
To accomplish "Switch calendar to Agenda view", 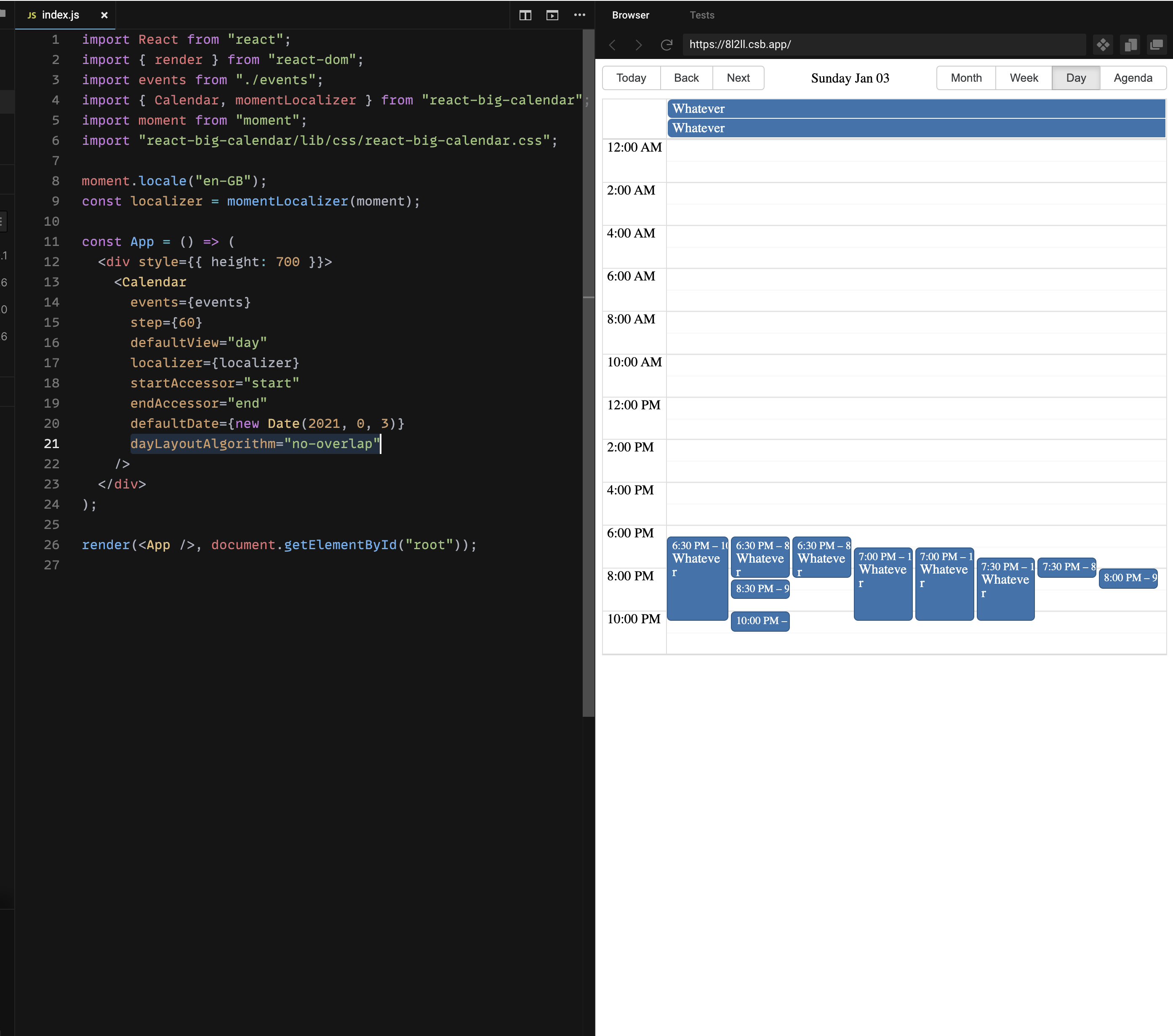I will [x=1132, y=77].
